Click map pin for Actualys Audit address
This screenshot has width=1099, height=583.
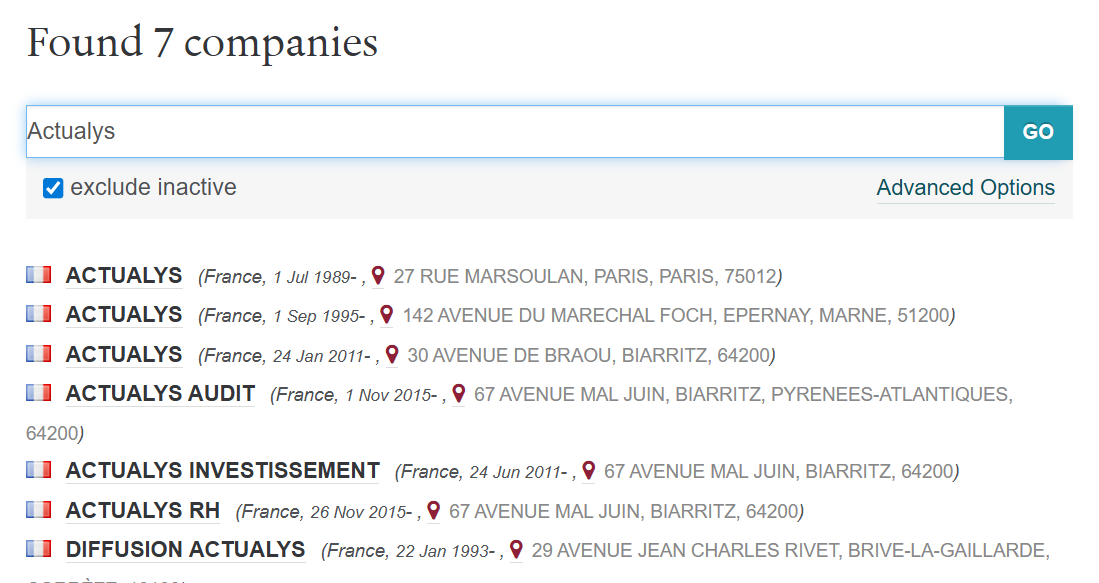[459, 394]
